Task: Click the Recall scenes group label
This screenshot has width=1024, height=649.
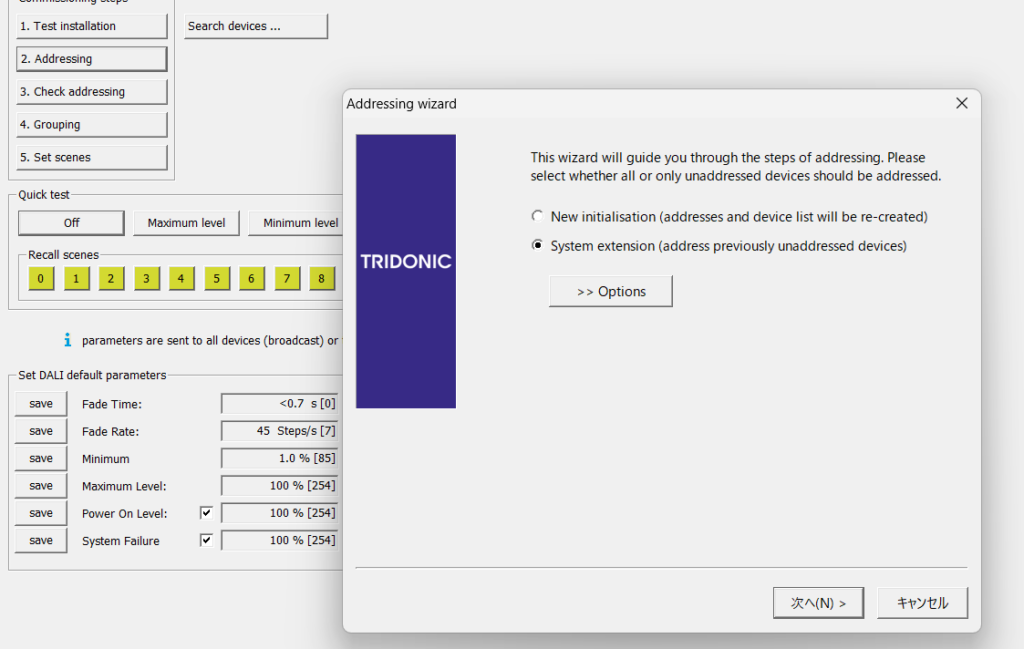Action: point(63,255)
